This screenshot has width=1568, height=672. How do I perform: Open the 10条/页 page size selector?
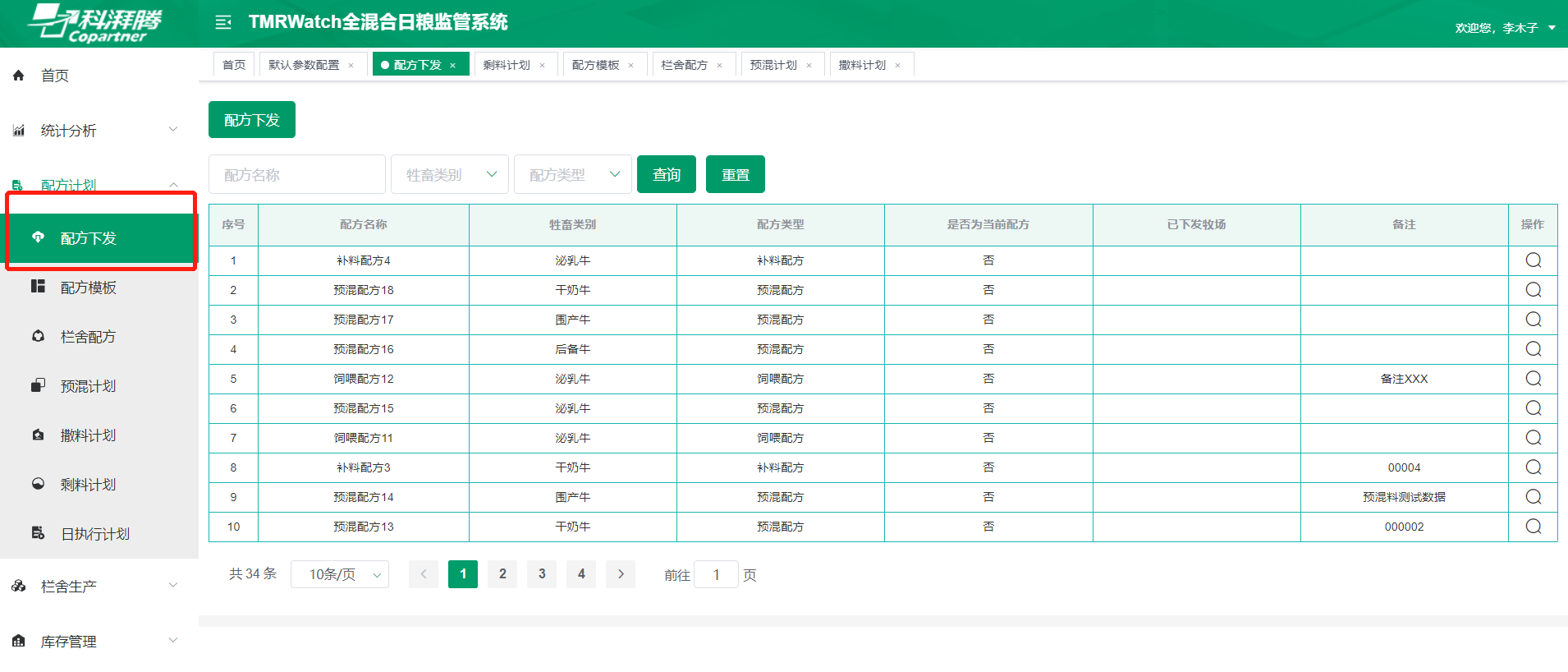coord(340,574)
